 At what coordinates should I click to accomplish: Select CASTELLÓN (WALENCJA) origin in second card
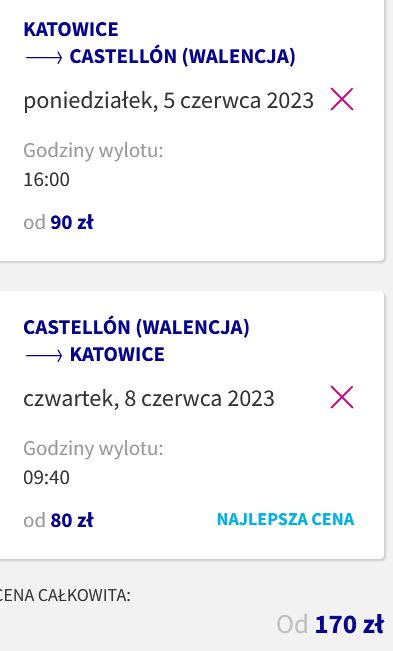(x=137, y=328)
